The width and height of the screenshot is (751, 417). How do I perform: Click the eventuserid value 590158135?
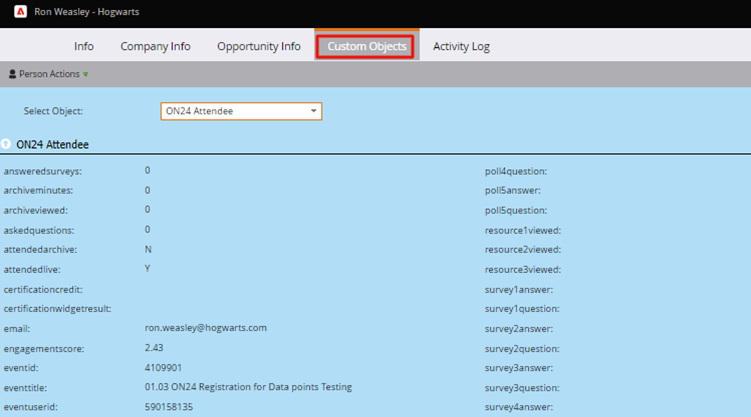[x=169, y=407]
